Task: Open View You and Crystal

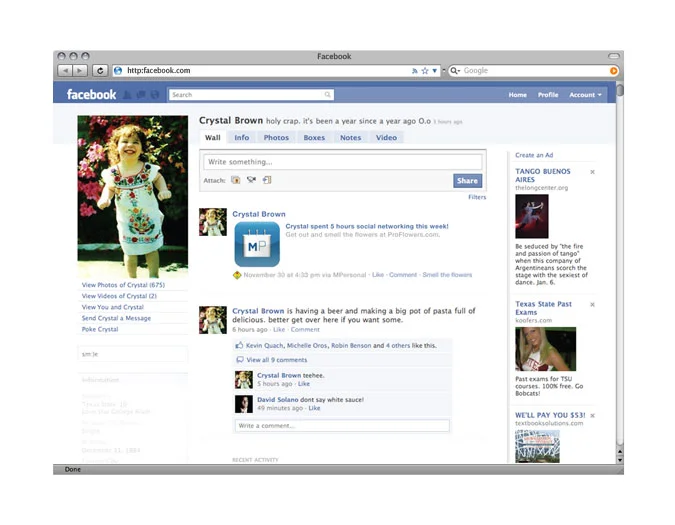Action: click(113, 307)
